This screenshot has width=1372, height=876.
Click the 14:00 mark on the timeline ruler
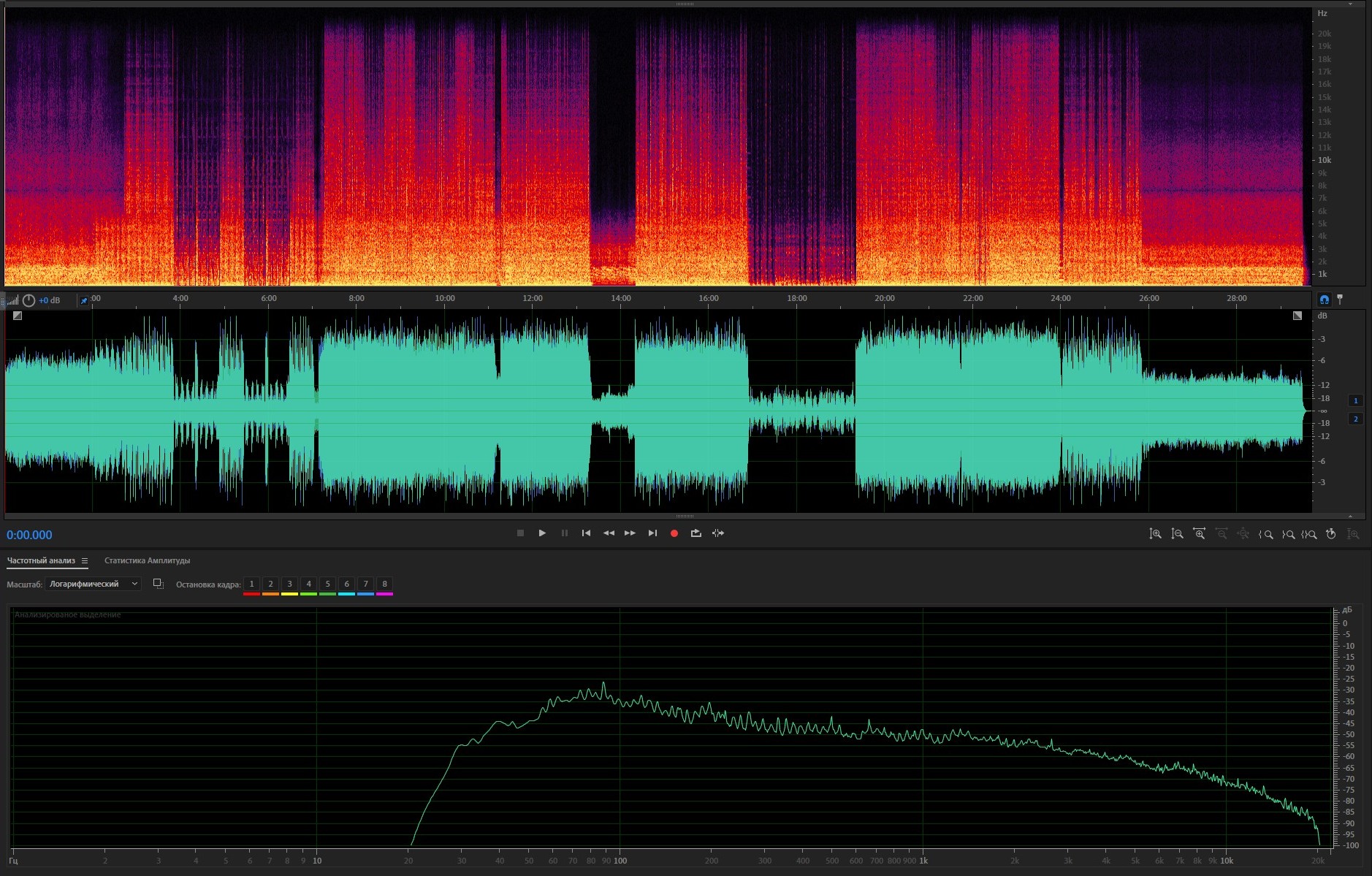620,299
